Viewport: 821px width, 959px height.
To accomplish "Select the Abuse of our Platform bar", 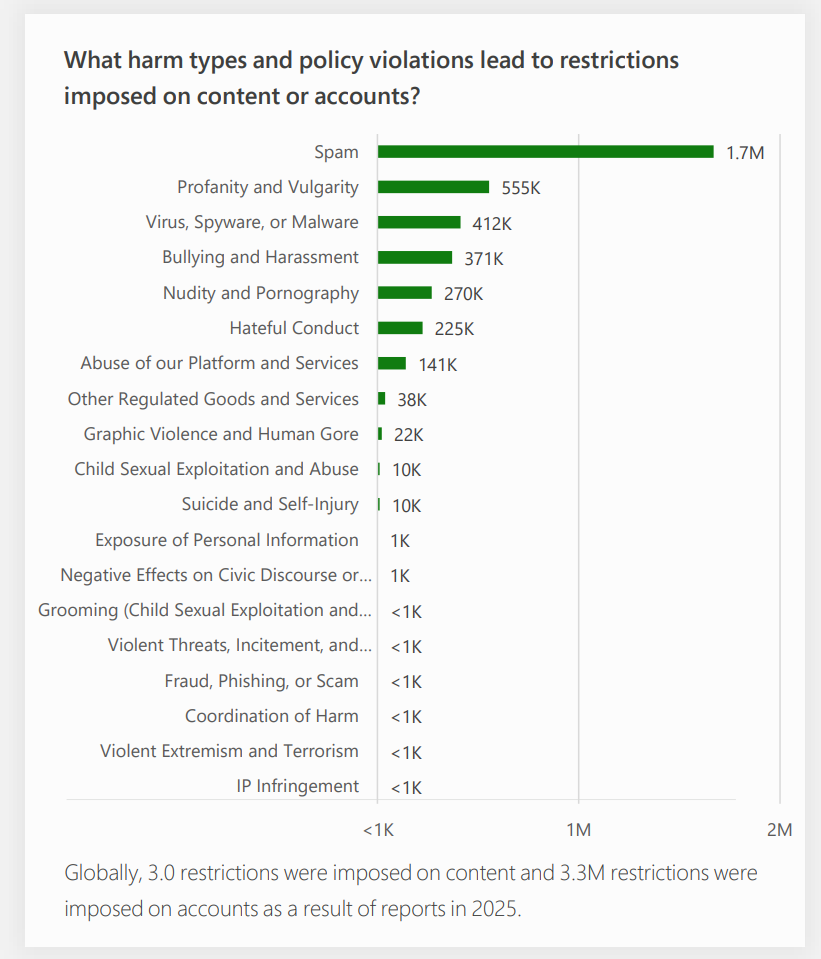I will 392,363.
